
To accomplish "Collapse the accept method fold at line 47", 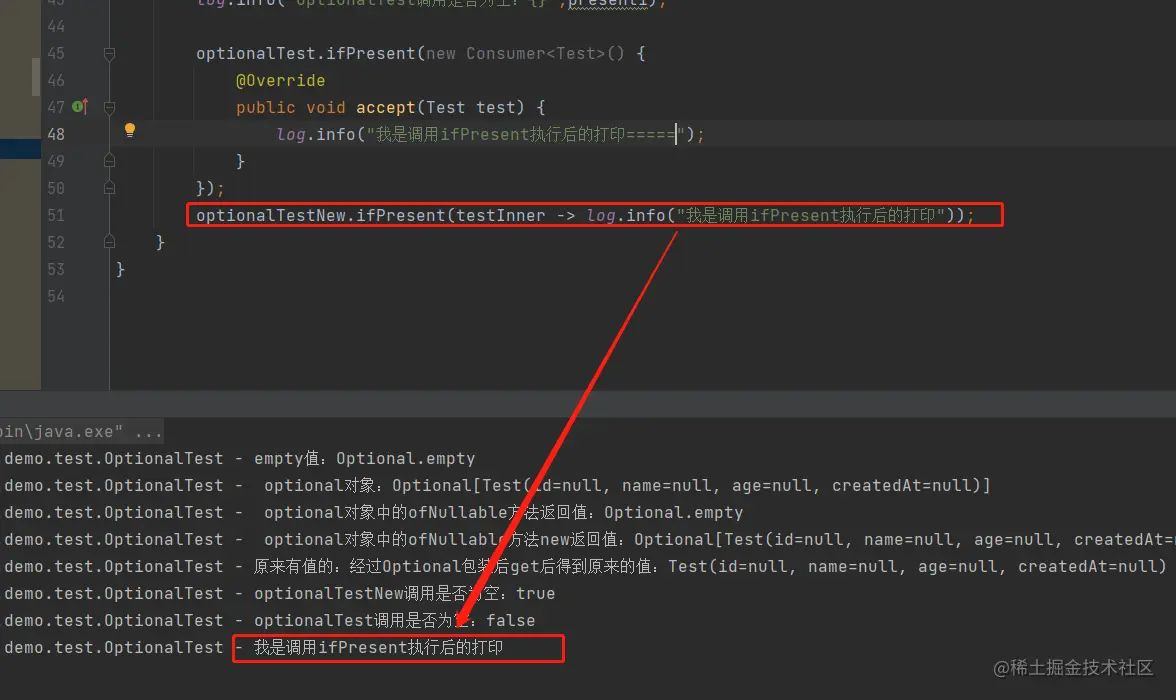I will pos(110,107).
